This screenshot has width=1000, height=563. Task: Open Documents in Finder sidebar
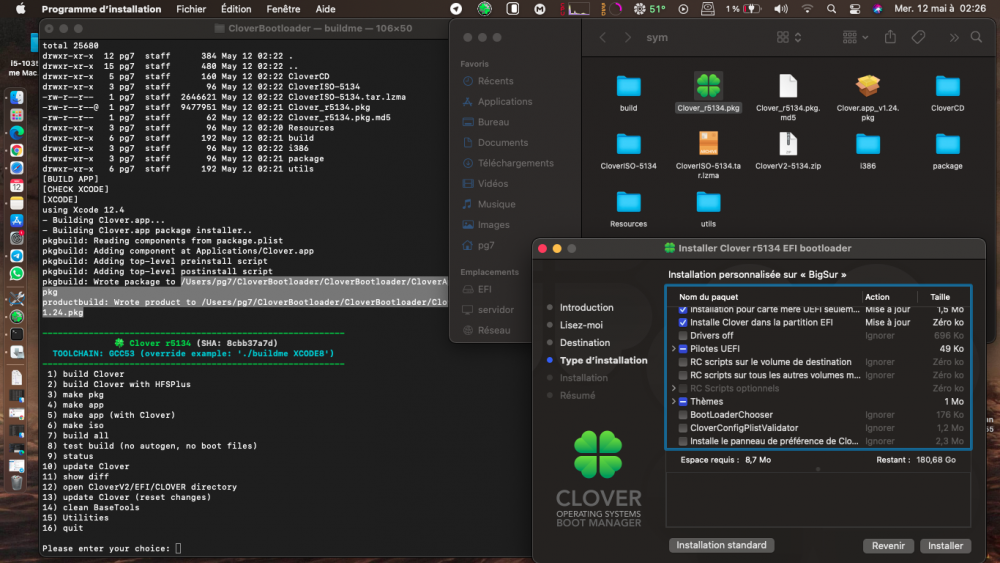(x=503, y=143)
